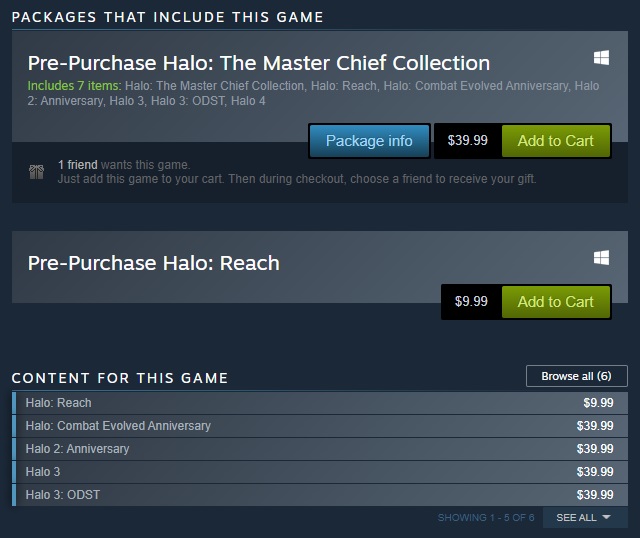Click Windows icon on Master Chief Collection package
Image resolution: width=640 pixels, height=538 pixels.
point(601,58)
